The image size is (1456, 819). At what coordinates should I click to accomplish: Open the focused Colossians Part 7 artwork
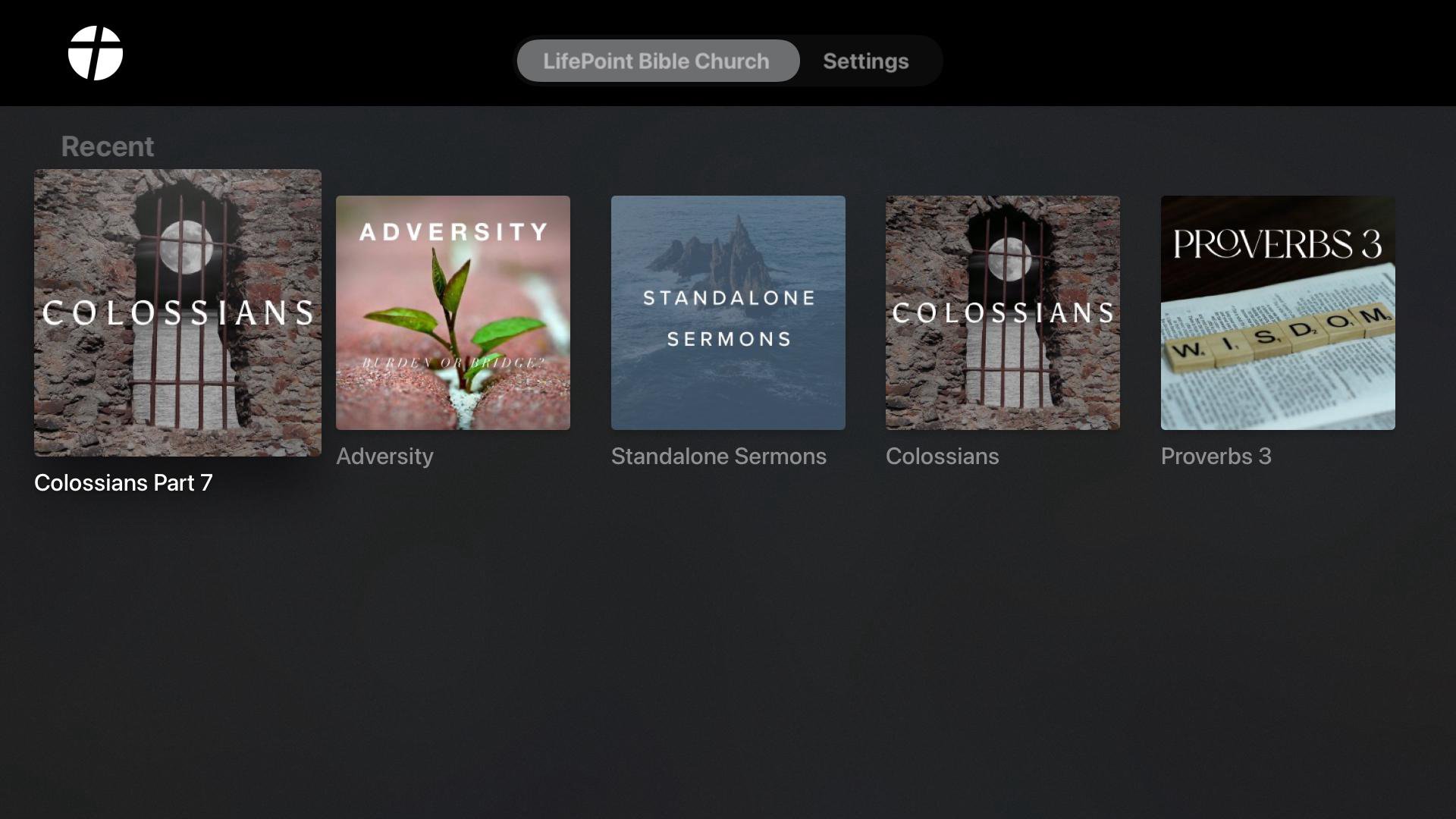point(177,312)
